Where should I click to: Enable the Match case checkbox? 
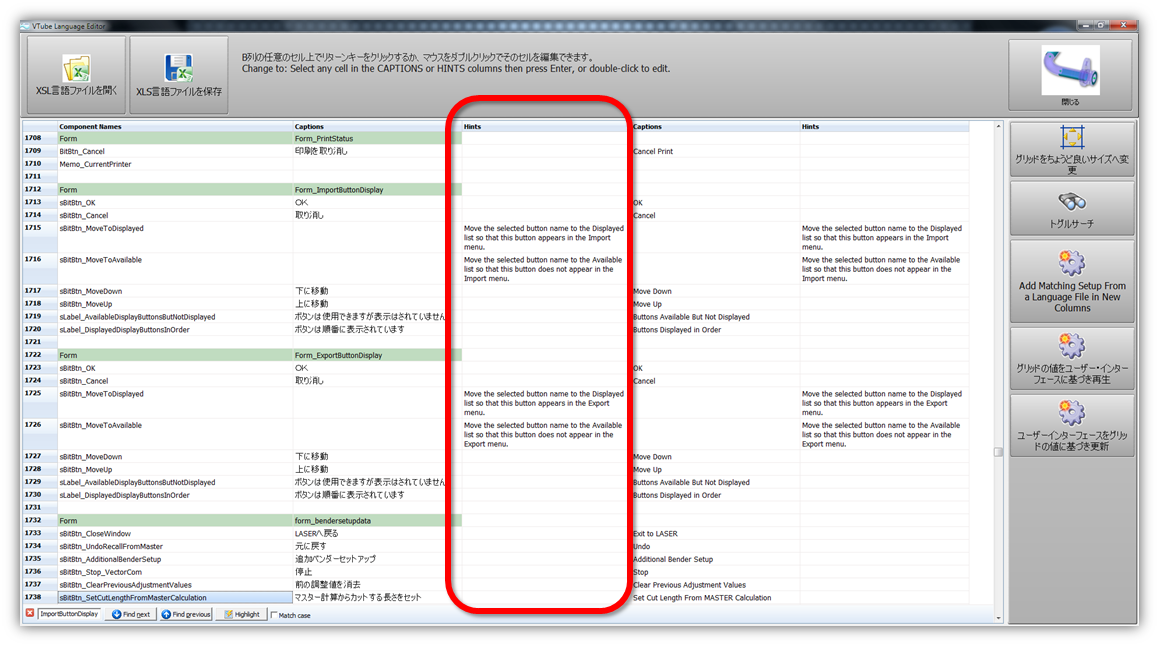pos(274,615)
